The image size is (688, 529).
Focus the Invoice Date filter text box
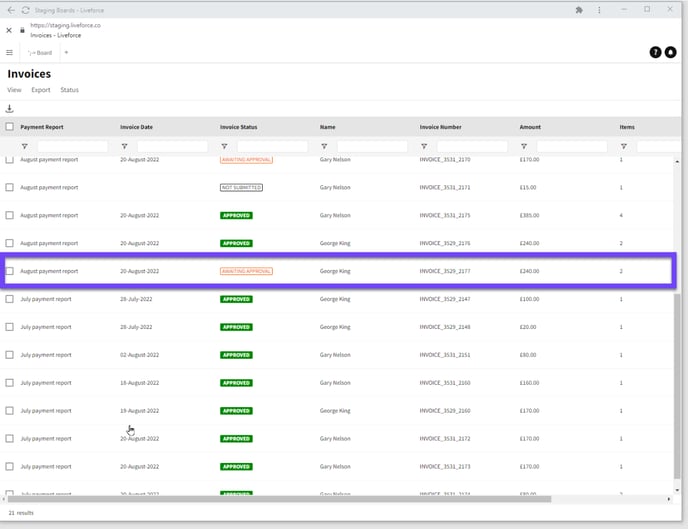pyautogui.click(x=172, y=146)
